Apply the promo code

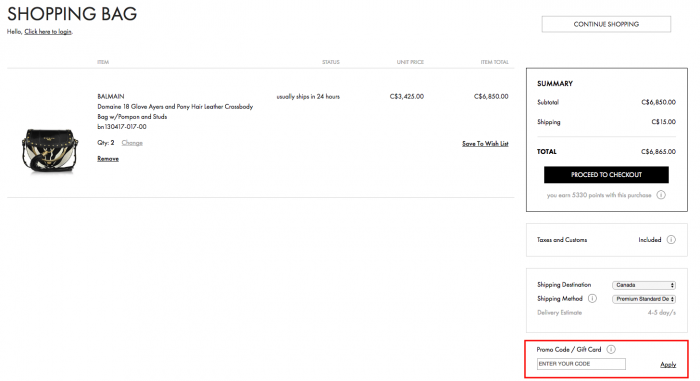(668, 364)
